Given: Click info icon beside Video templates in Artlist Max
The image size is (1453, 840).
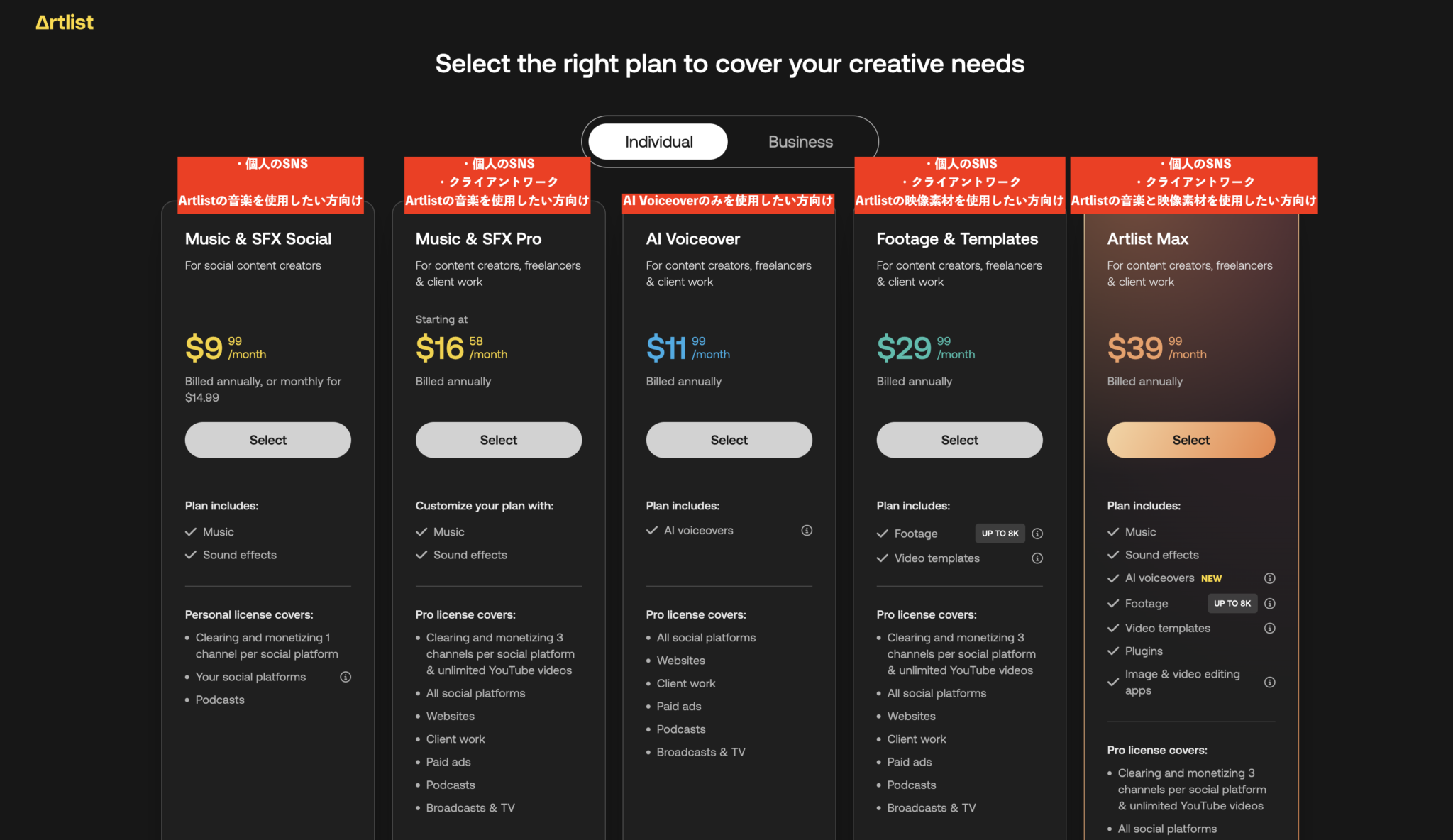Looking at the screenshot, I should click(x=1270, y=629).
